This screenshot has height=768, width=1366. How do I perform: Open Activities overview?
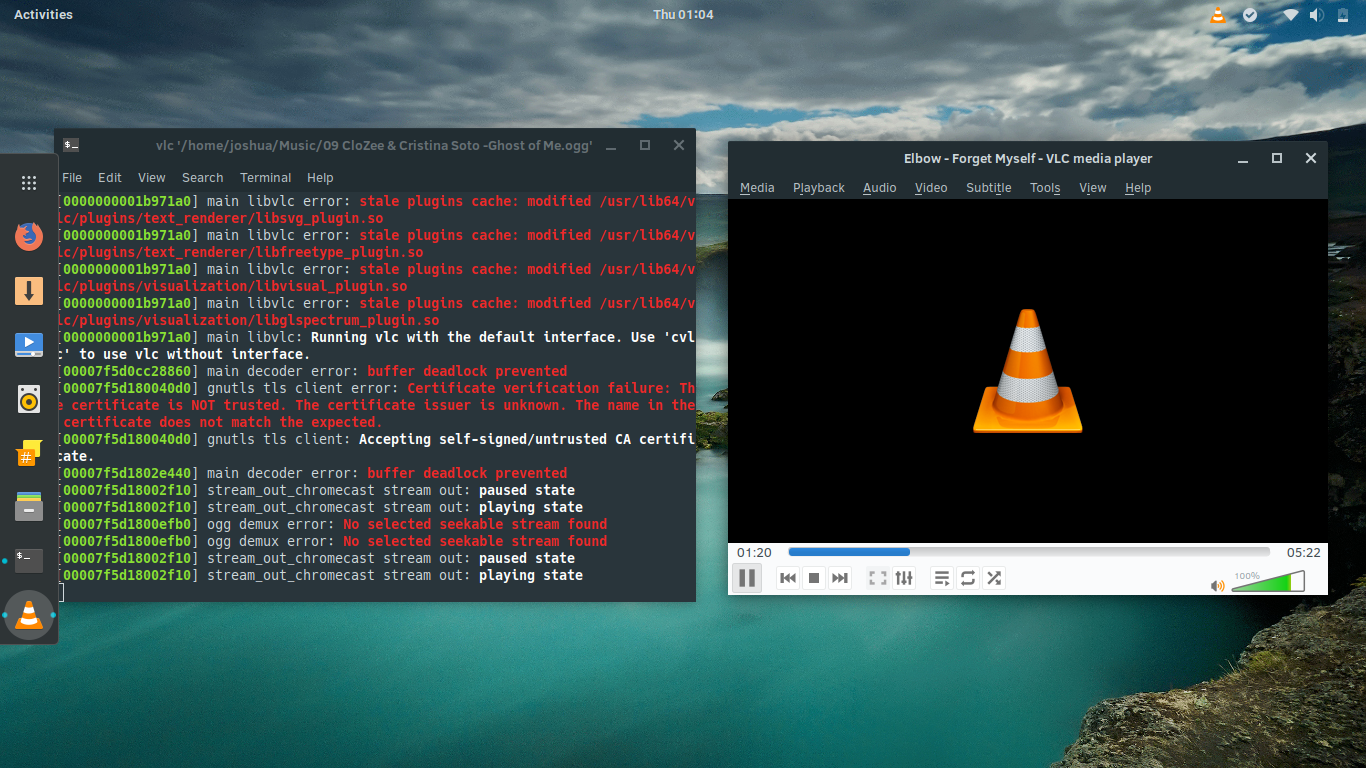43,15
